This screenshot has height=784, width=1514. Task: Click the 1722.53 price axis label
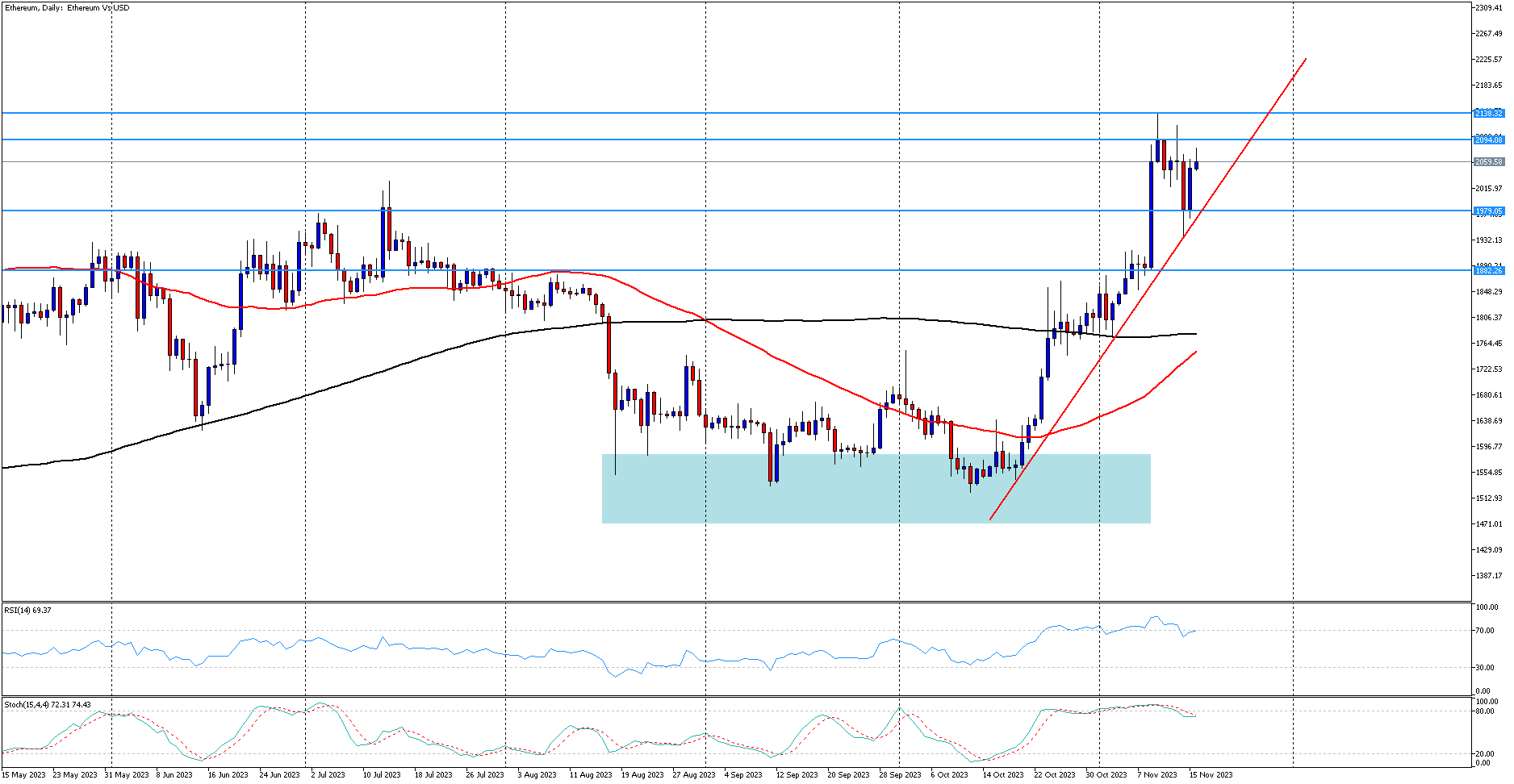coord(1489,369)
